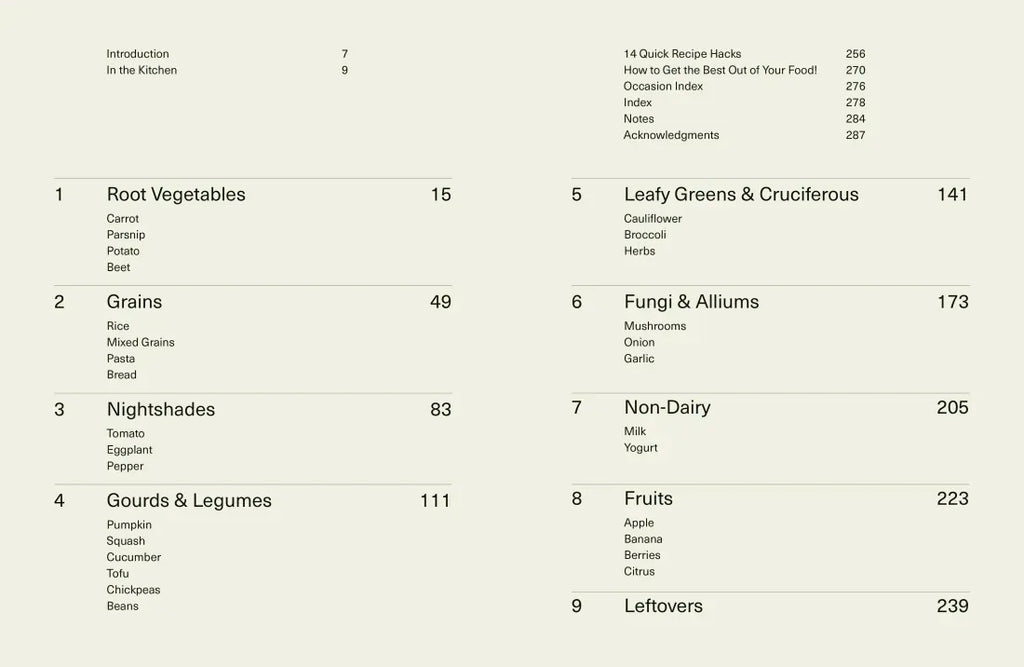Viewport: 1024px width, 667px height.
Task: Open Leafy Greens & Cruciferous chapter
Action: (x=741, y=195)
